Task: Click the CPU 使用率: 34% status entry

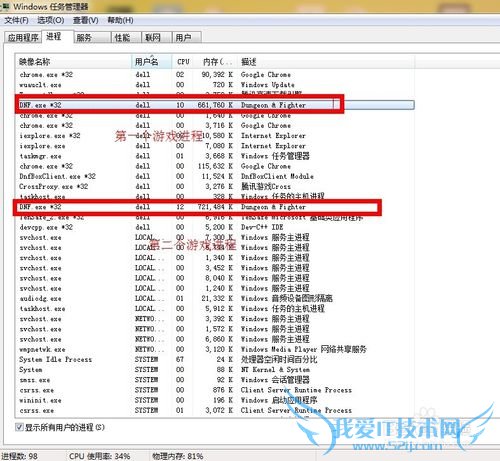Action: click(x=99, y=456)
